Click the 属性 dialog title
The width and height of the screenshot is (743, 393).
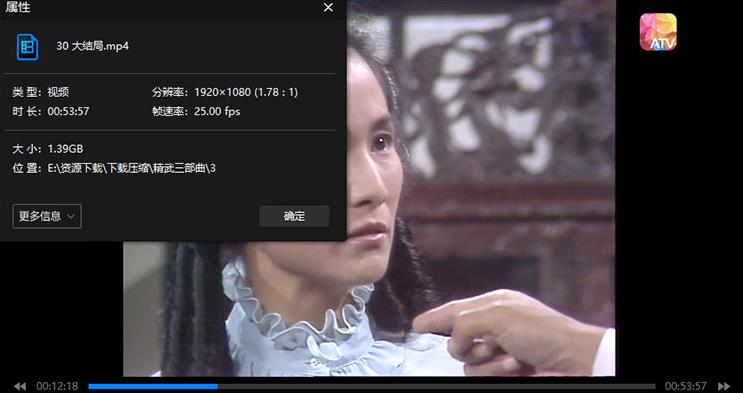pyautogui.click(x=18, y=7)
